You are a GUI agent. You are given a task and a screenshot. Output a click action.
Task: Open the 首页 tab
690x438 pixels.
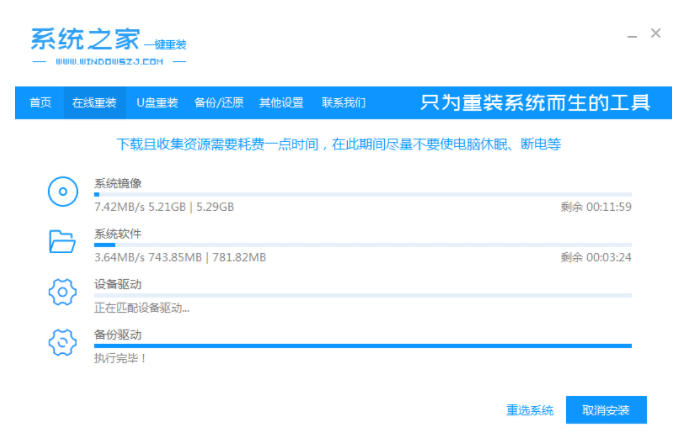[x=40, y=103]
